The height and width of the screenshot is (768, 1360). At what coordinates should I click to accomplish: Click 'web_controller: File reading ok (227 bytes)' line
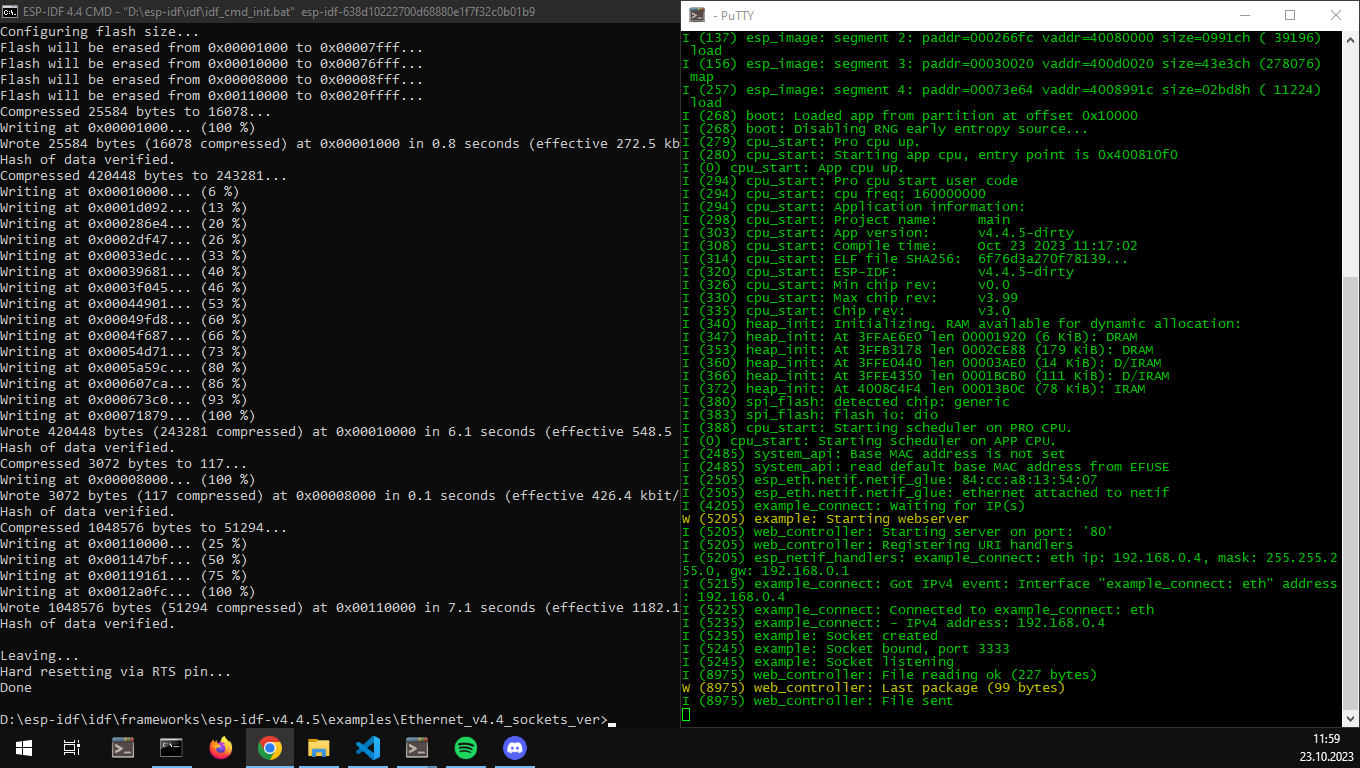[x=889, y=675]
